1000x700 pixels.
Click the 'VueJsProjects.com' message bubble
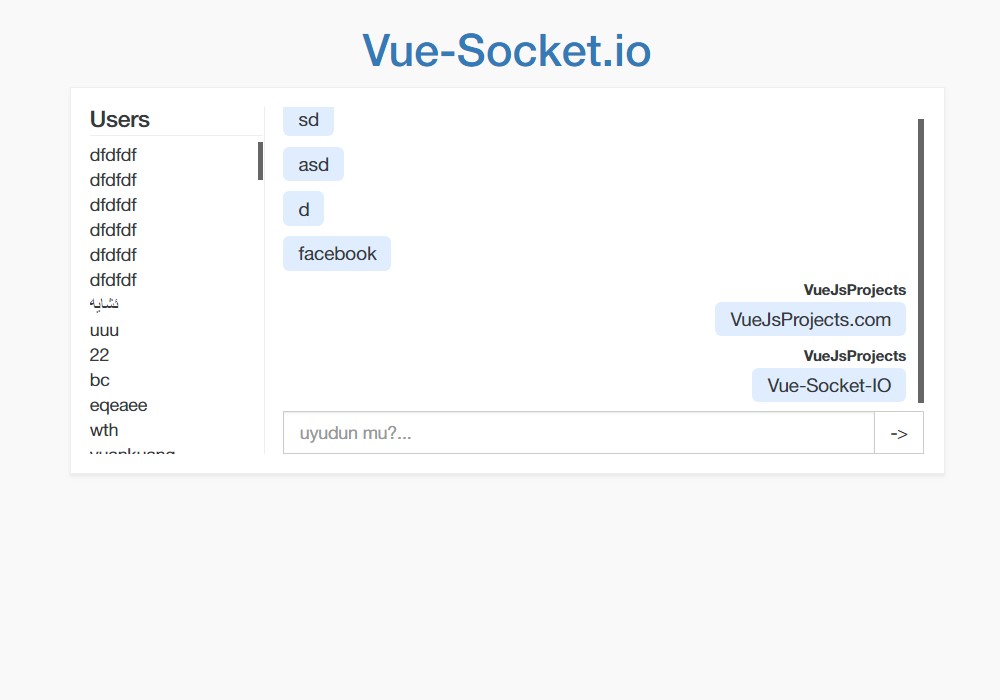point(810,319)
